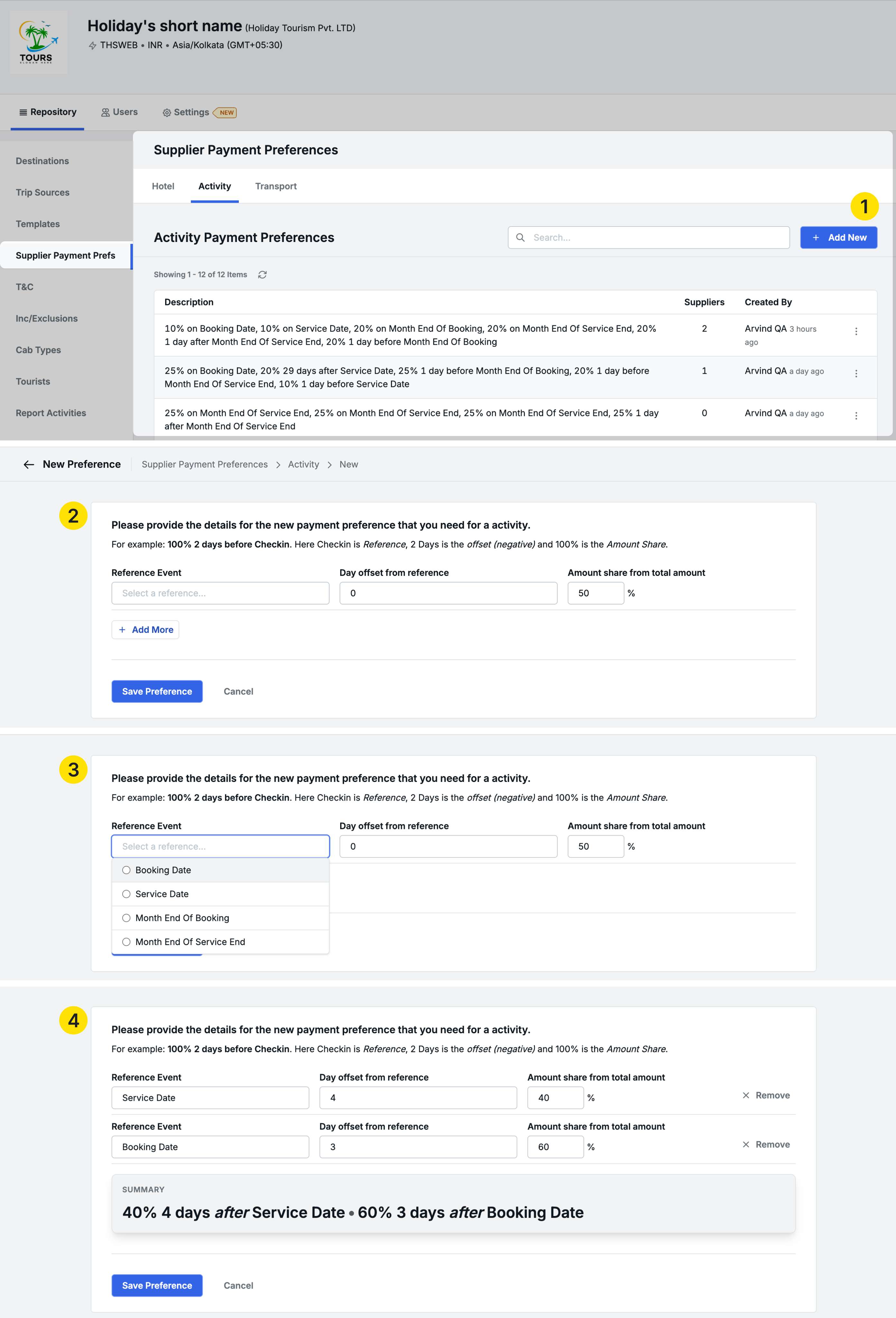Choose Month End Of Service End option

coord(190,942)
